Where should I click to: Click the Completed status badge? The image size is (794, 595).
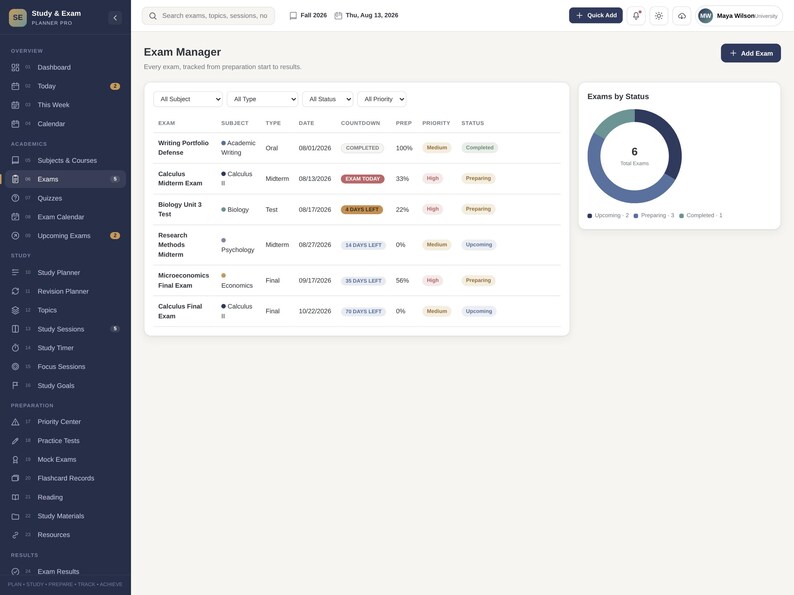pyautogui.click(x=480, y=148)
